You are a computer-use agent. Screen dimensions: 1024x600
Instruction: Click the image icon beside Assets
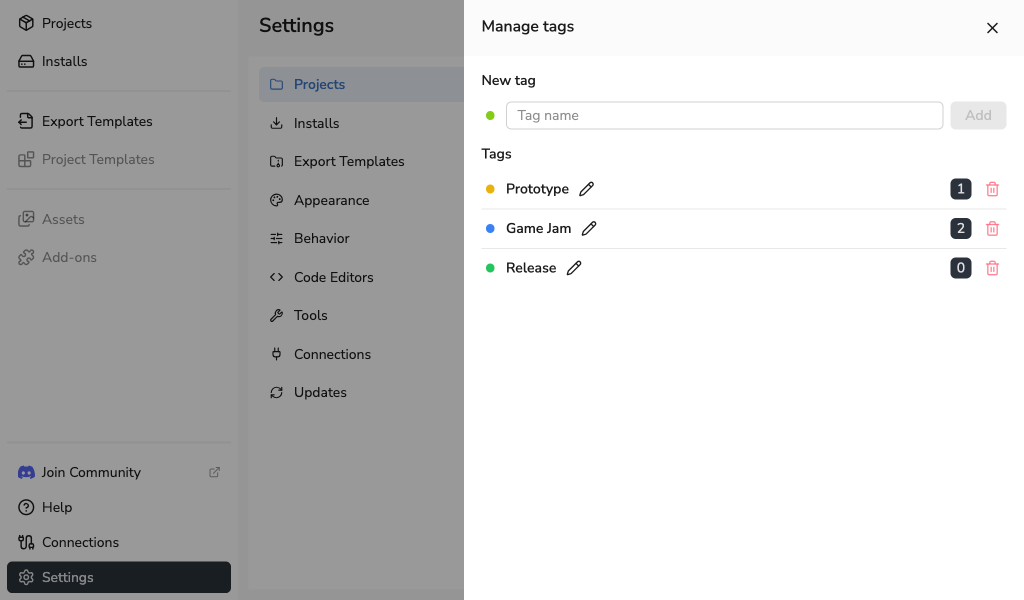[26, 219]
